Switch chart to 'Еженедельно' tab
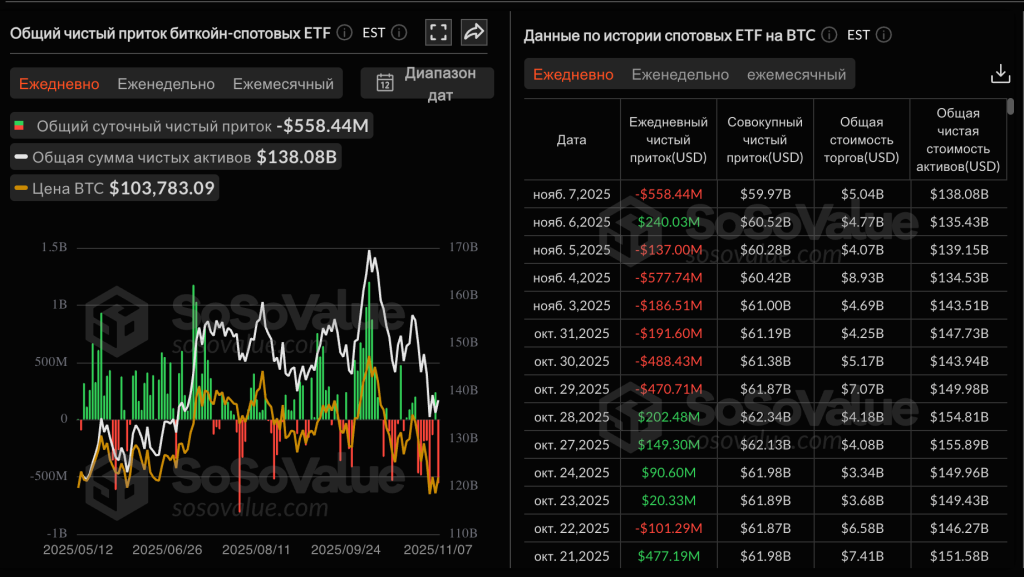 [x=166, y=84]
